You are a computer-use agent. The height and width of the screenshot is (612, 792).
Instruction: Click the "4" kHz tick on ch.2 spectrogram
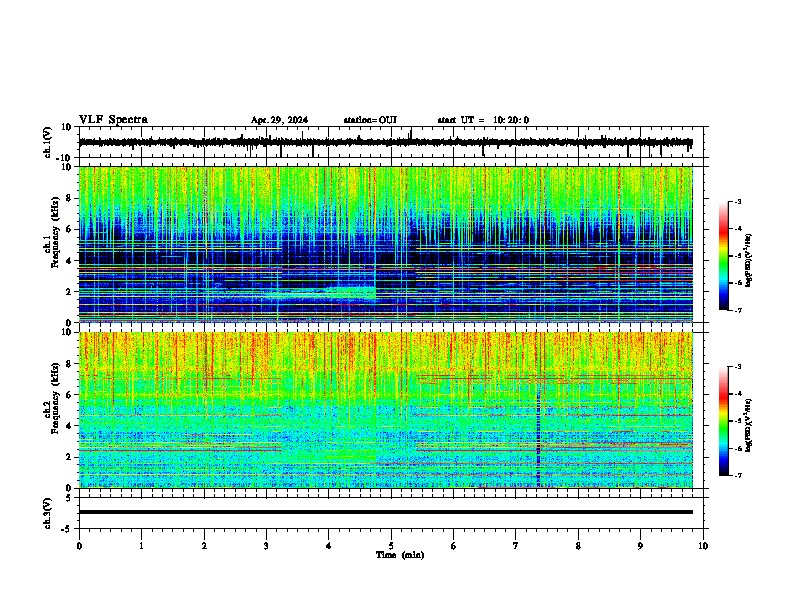[x=69, y=426]
